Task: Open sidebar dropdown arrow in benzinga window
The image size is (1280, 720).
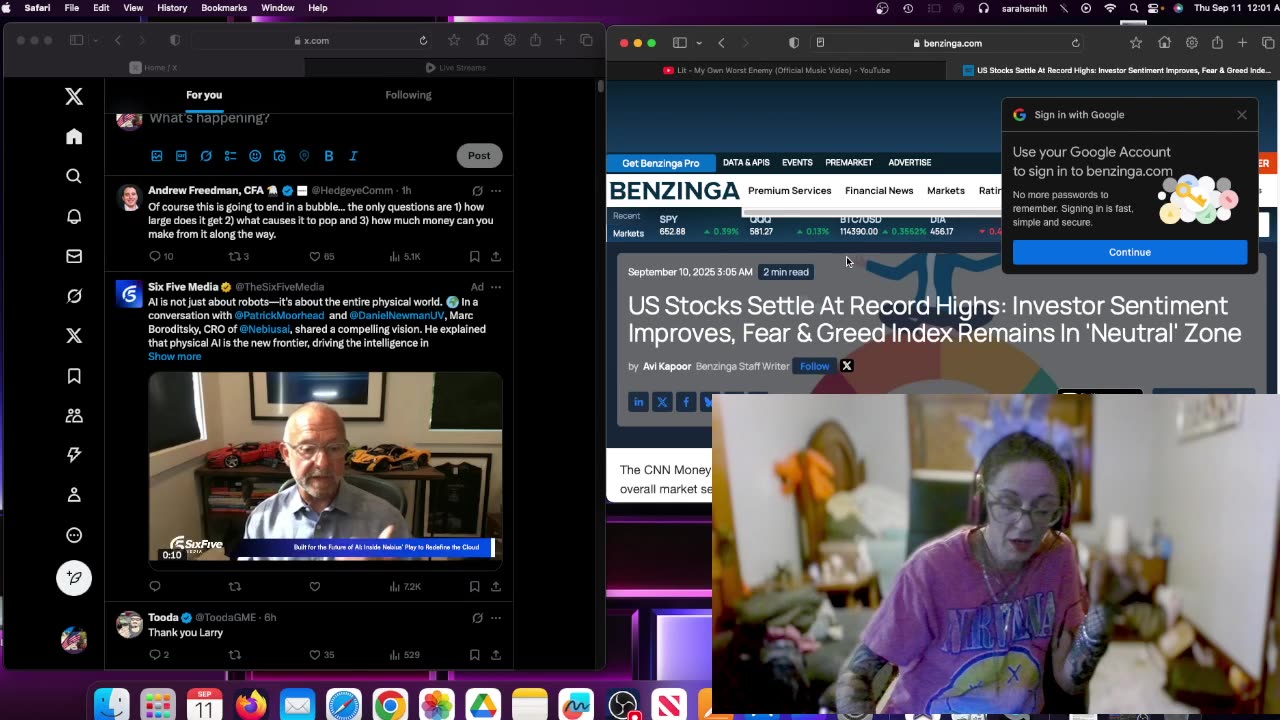Action: pyautogui.click(x=698, y=43)
